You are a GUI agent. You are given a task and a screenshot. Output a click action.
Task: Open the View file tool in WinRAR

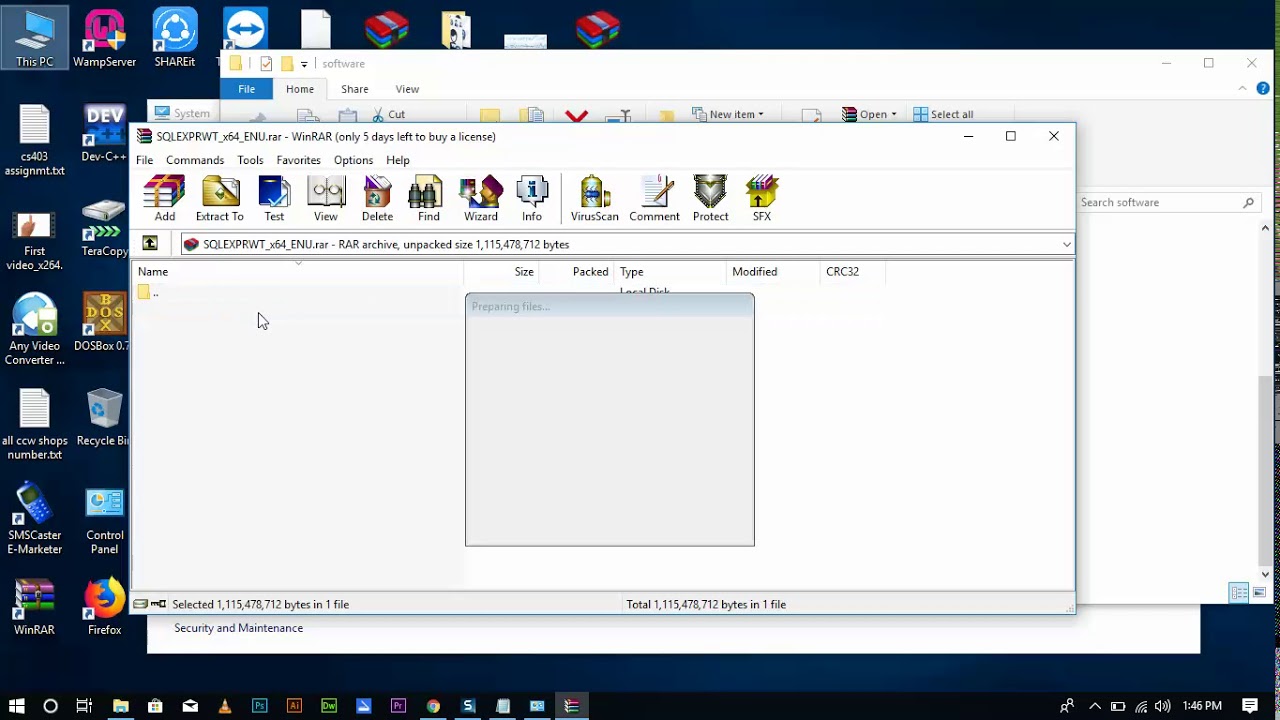[326, 198]
